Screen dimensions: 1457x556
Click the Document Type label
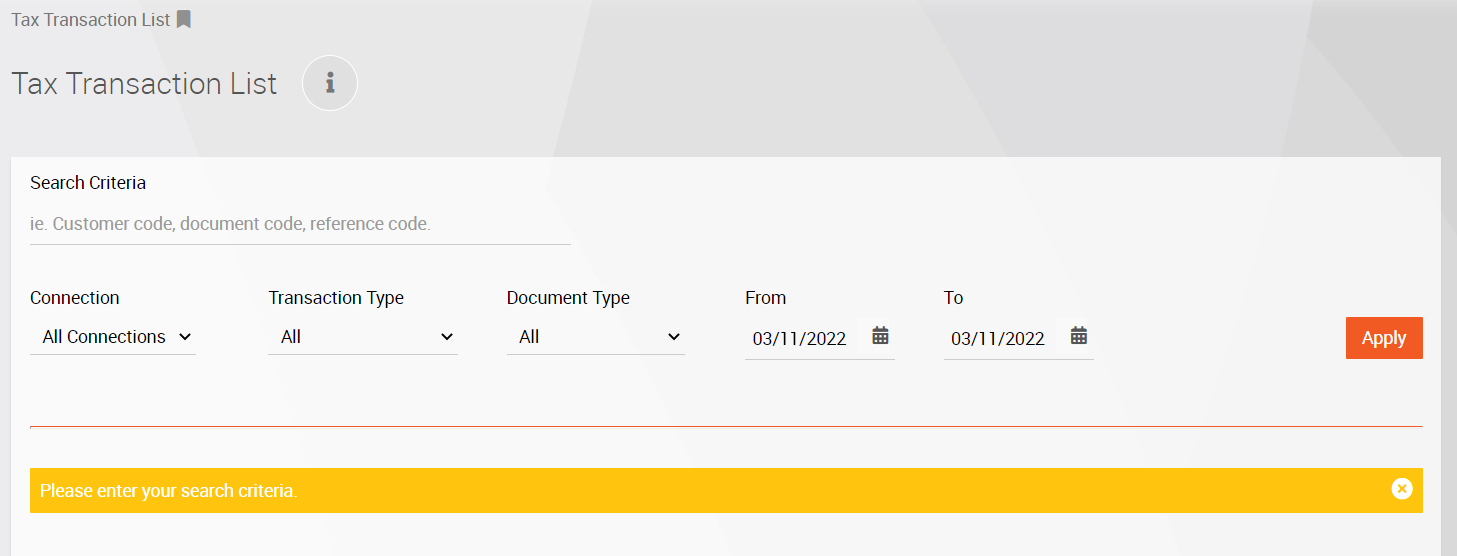click(x=568, y=298)
